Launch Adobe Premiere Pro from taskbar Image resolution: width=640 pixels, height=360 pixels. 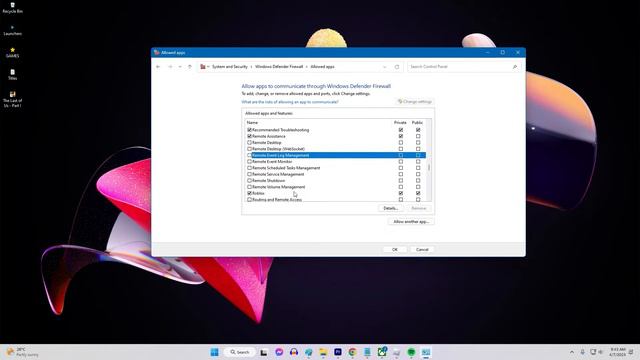(x=338, y=352)
